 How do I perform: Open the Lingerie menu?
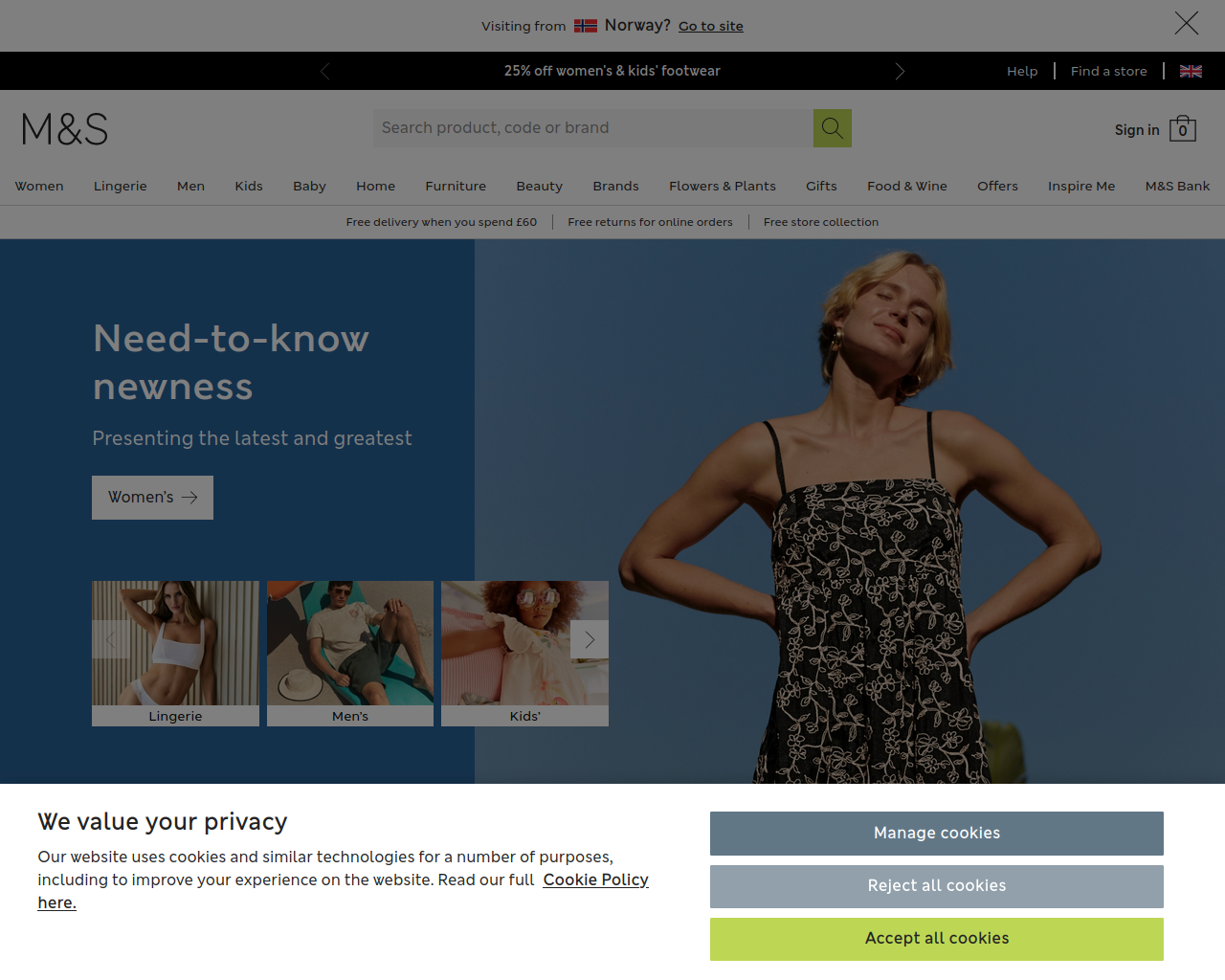tap(121, 186)
